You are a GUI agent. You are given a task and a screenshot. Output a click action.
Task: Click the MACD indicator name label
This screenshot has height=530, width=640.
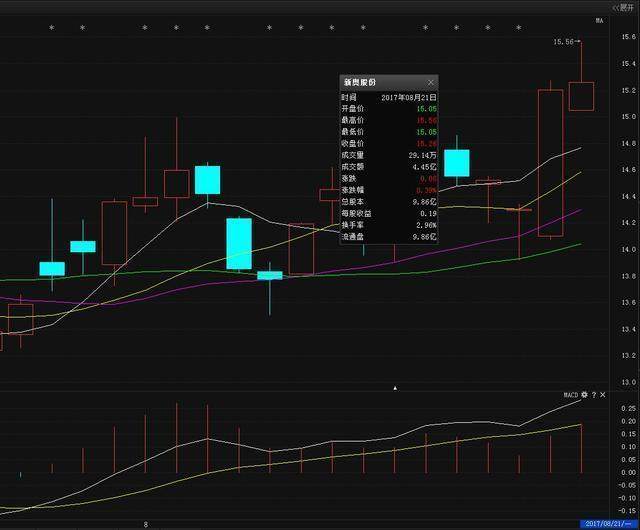click(570, 396)
